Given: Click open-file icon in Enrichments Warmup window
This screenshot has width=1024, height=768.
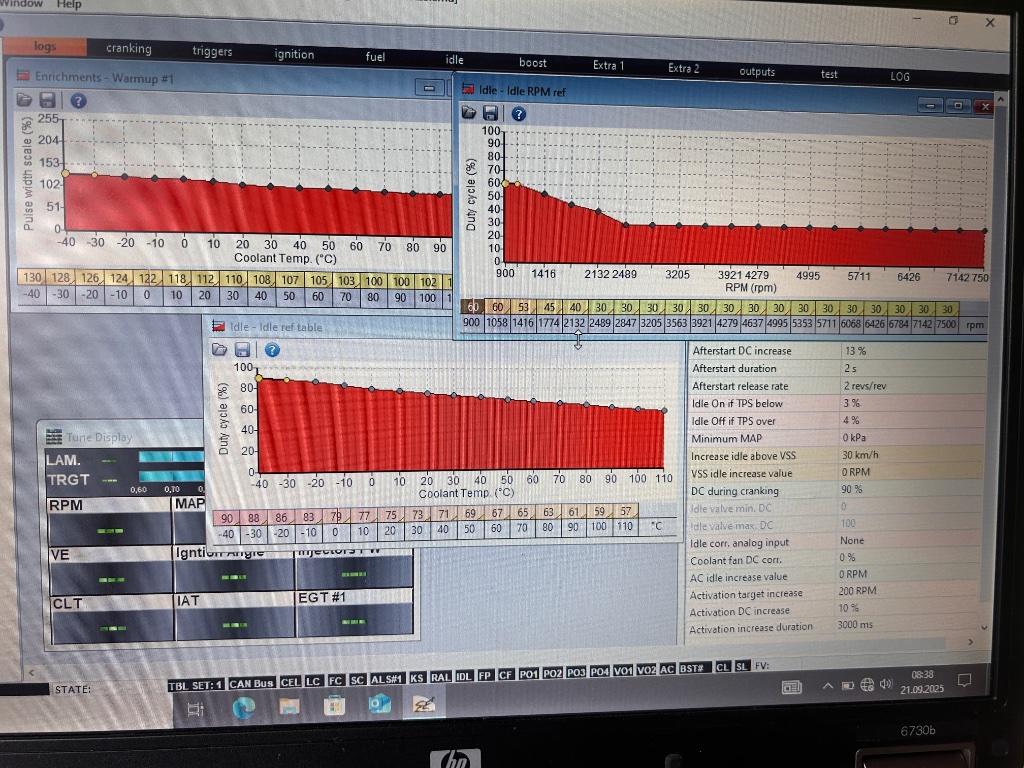Looking at the screenshot, I should pos(24,99).
